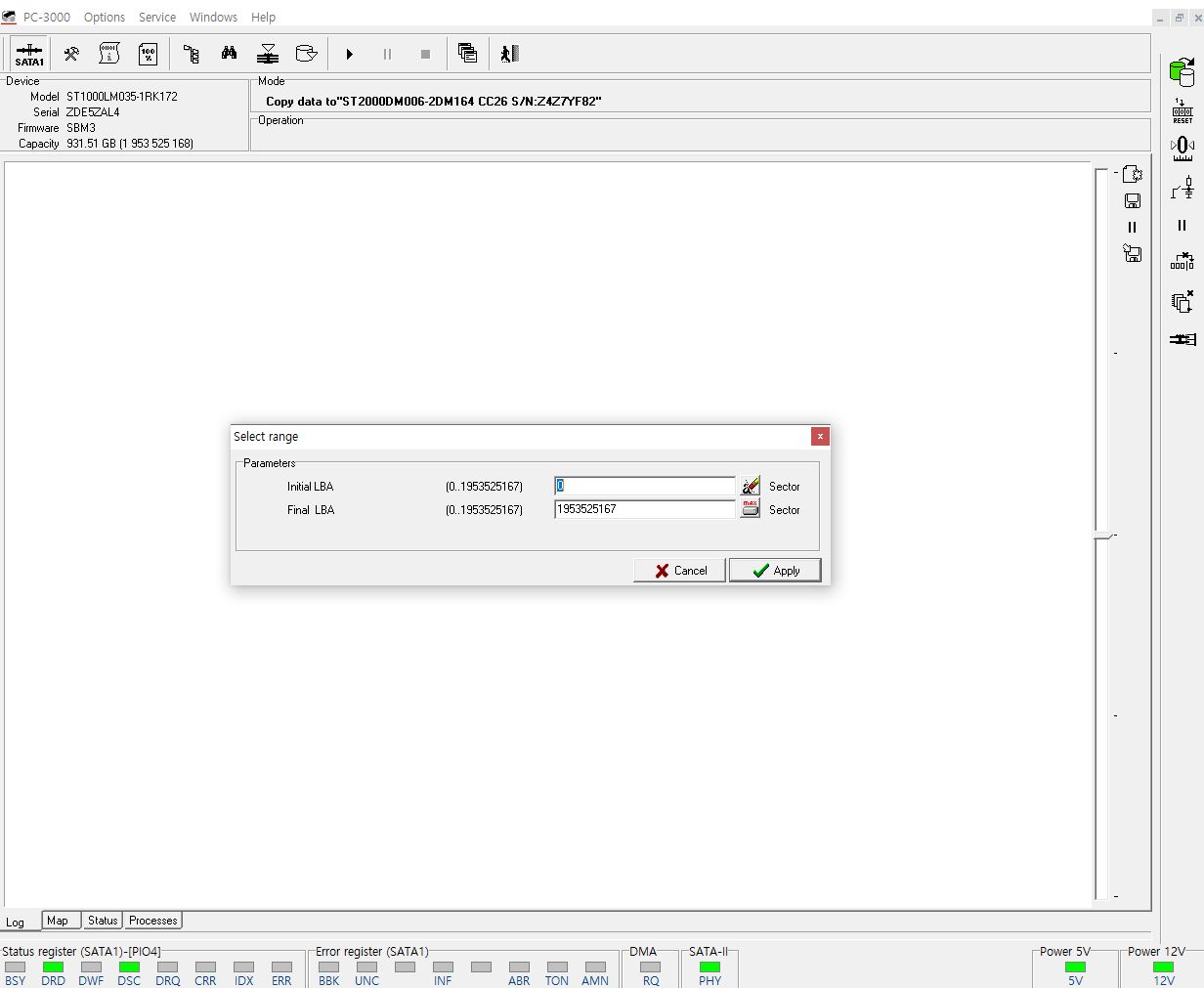Click the BSY status register label
The height and width of the screenshot is (988, 1204).
pyautogui.click(x=16, y=980)
